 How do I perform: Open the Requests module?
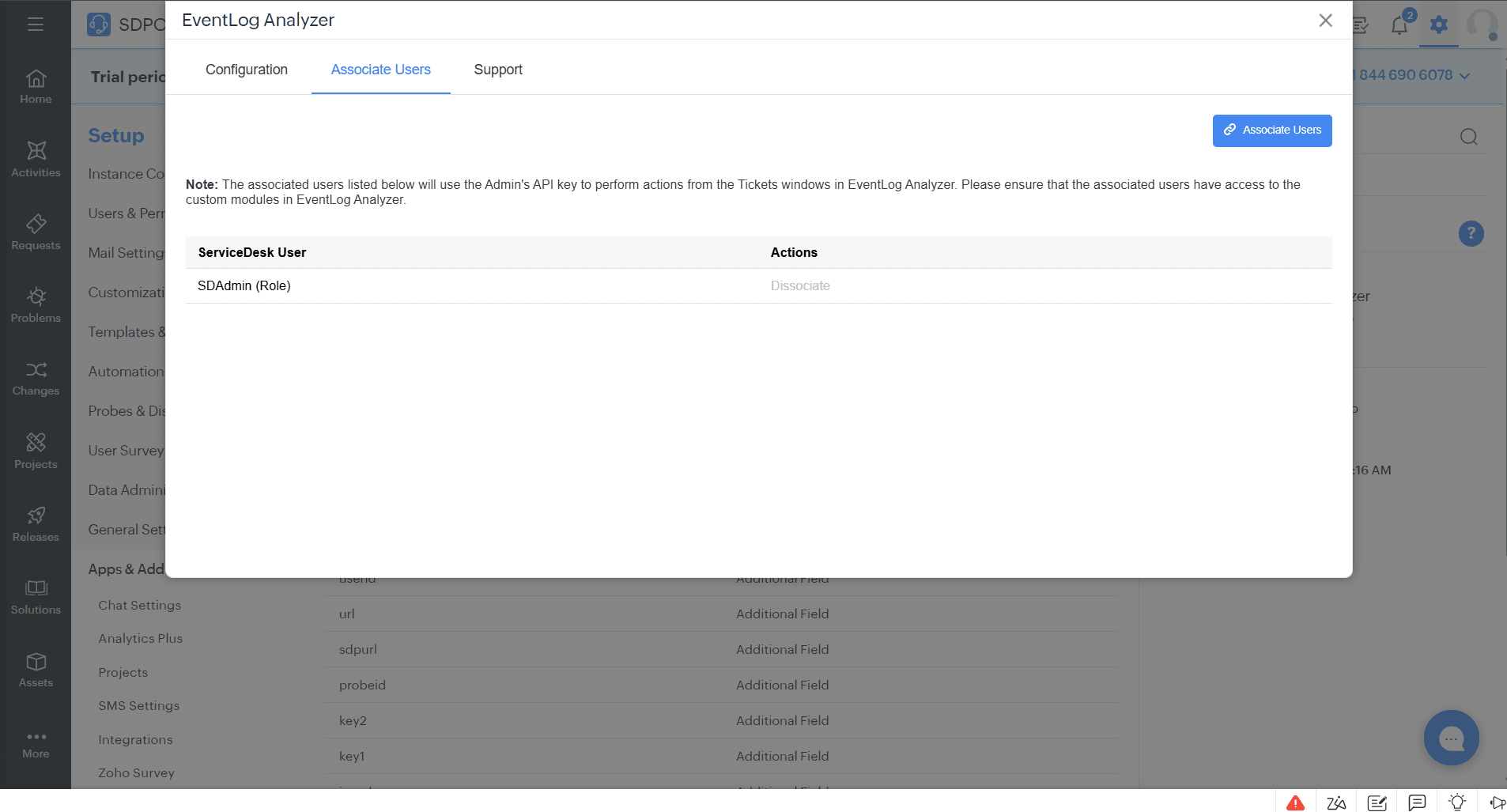36,232
